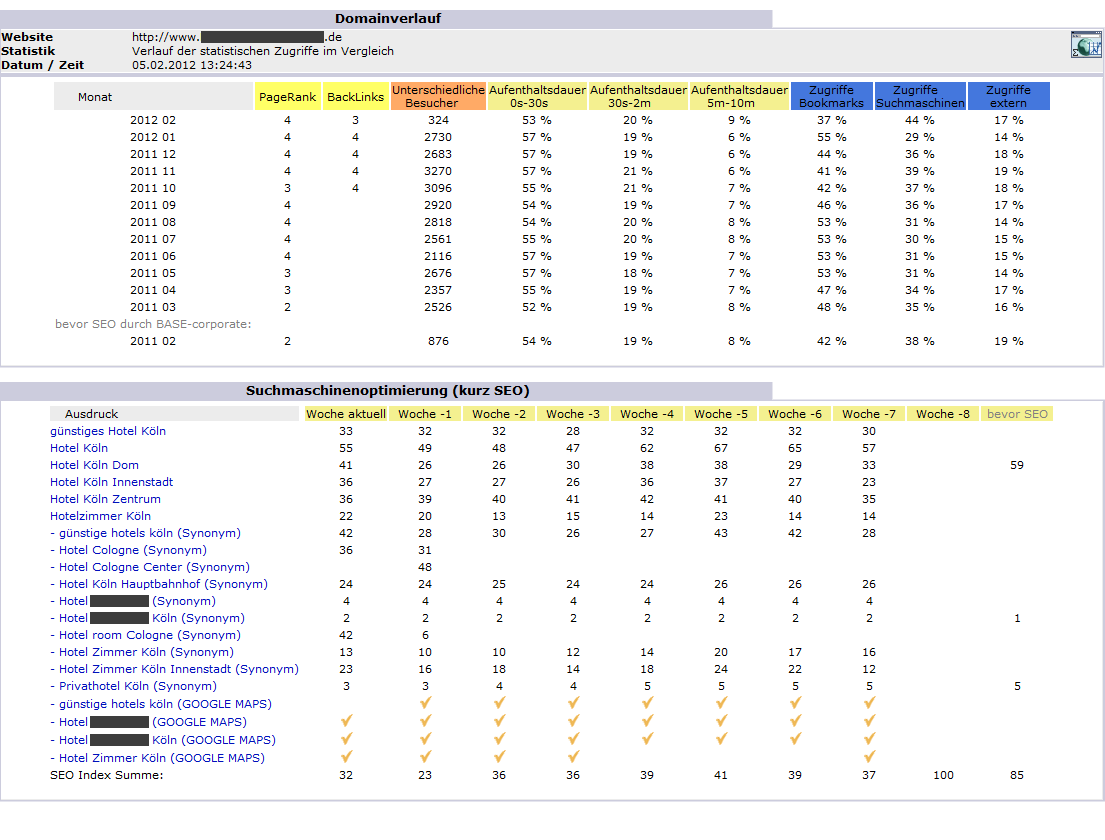Click the blue "Zugriffe Suchmaschinen" column header

[920, 96]
